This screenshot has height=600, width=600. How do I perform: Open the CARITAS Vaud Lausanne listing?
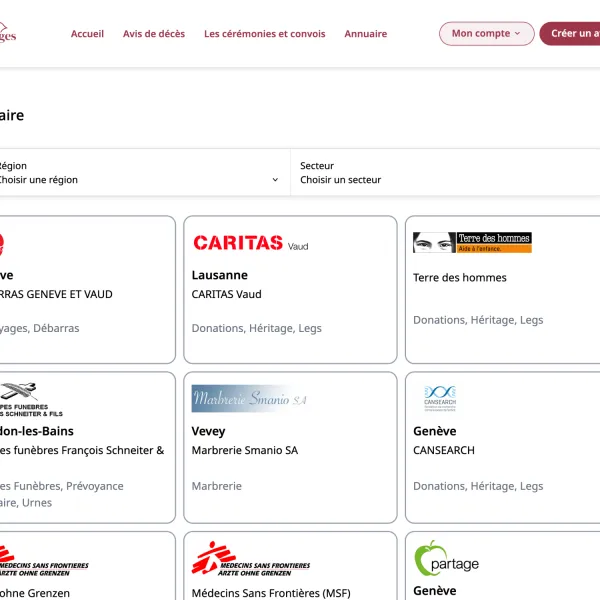[290, 290]
